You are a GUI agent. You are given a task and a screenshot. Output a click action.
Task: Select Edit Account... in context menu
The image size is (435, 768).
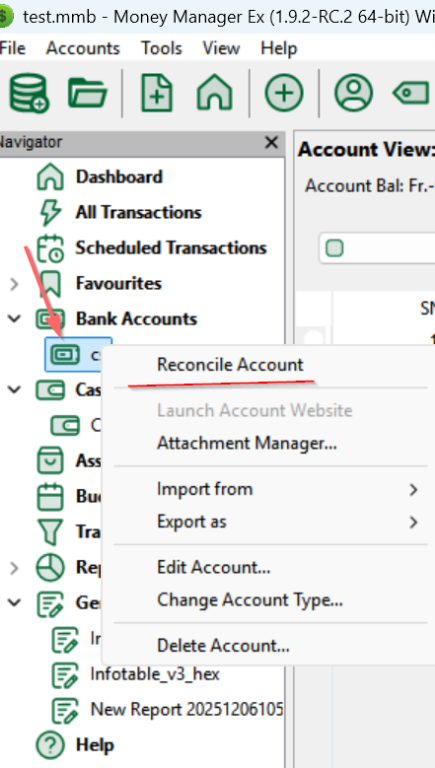[x=214, y=568]
